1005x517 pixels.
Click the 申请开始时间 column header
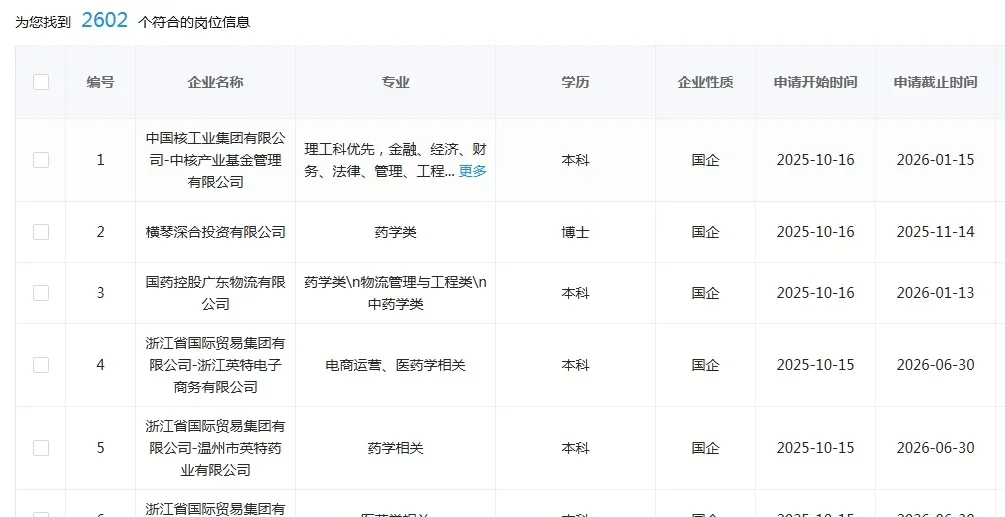tap(815, 82)
